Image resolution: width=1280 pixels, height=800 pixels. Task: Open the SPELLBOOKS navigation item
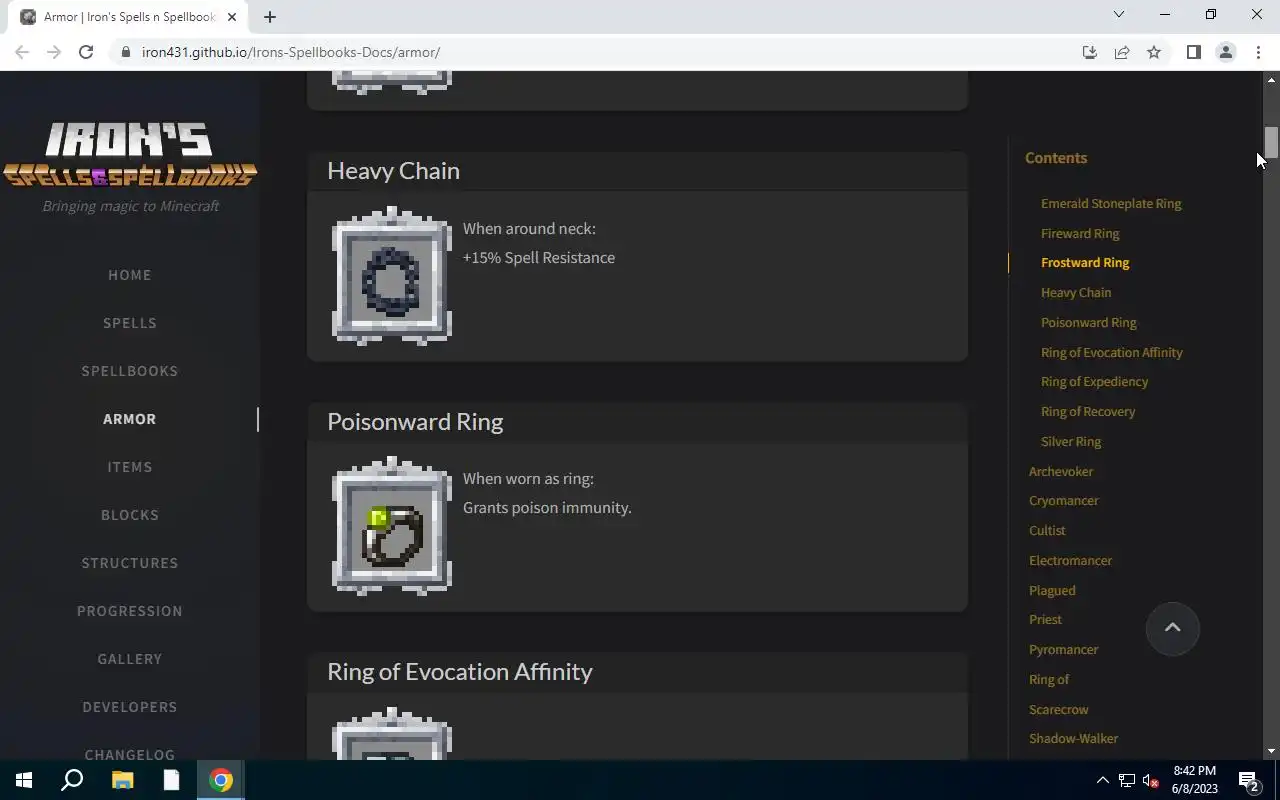[x=130, y=371]
